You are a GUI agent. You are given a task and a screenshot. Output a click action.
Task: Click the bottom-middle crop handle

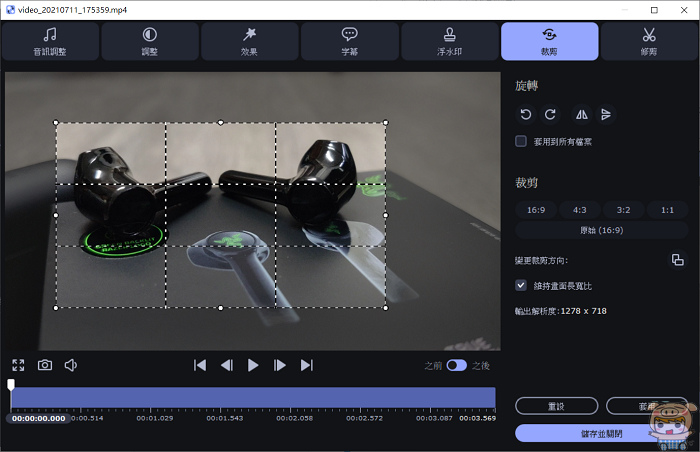(x=221, y=308)
